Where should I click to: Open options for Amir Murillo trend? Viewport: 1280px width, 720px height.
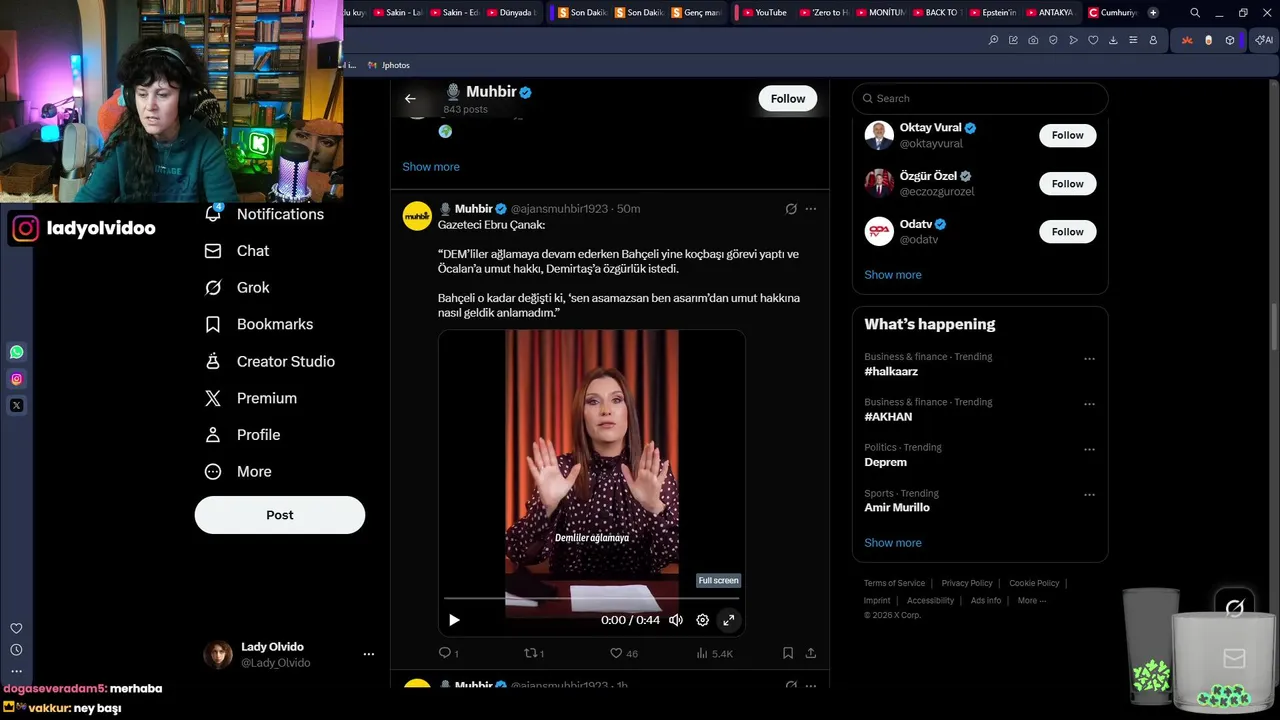point(1089,495)
